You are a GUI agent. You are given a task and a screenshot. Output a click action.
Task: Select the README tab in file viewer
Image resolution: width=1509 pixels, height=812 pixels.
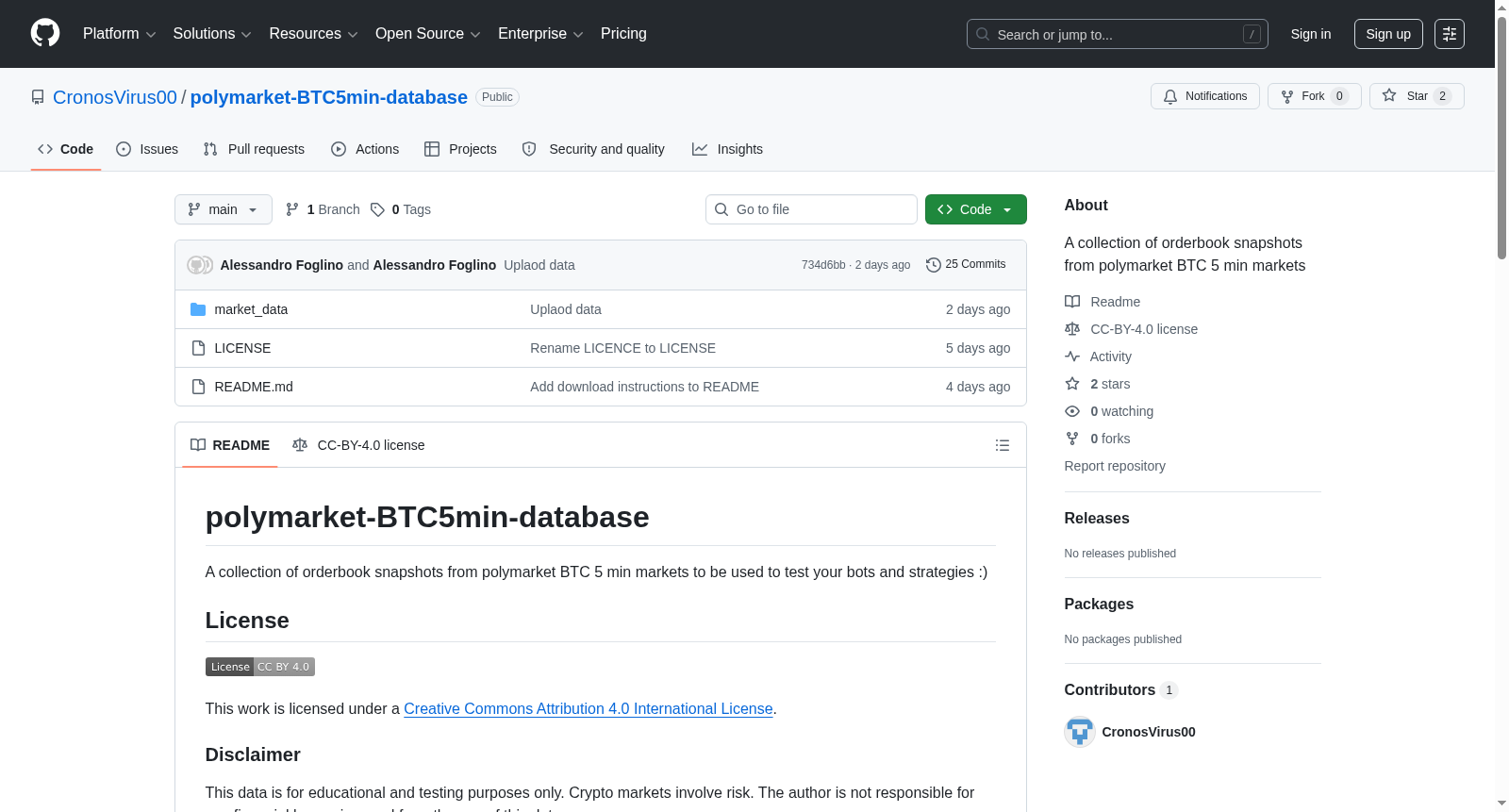point(230,445)
